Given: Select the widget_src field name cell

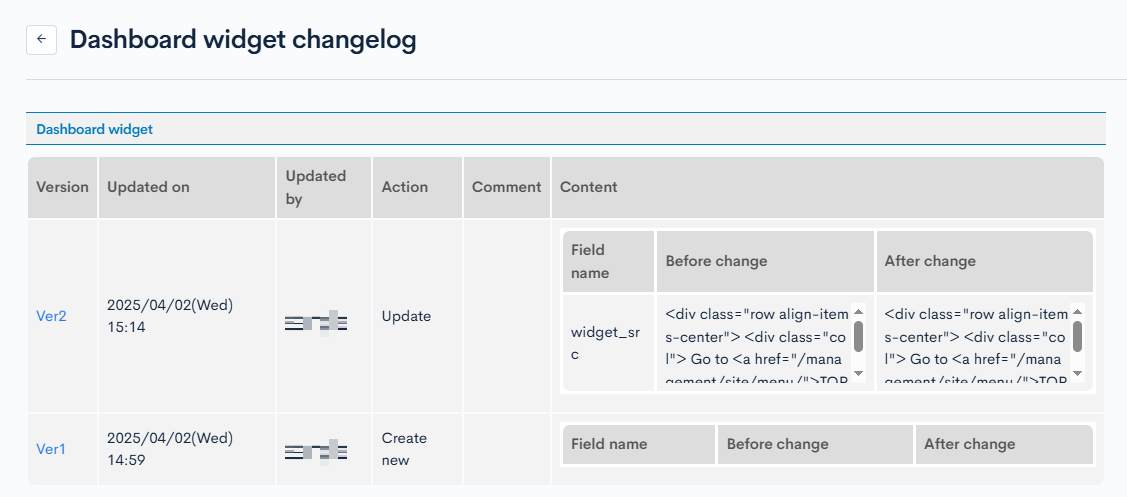Looking at the screenshot, I should click(x=608, y=343).
